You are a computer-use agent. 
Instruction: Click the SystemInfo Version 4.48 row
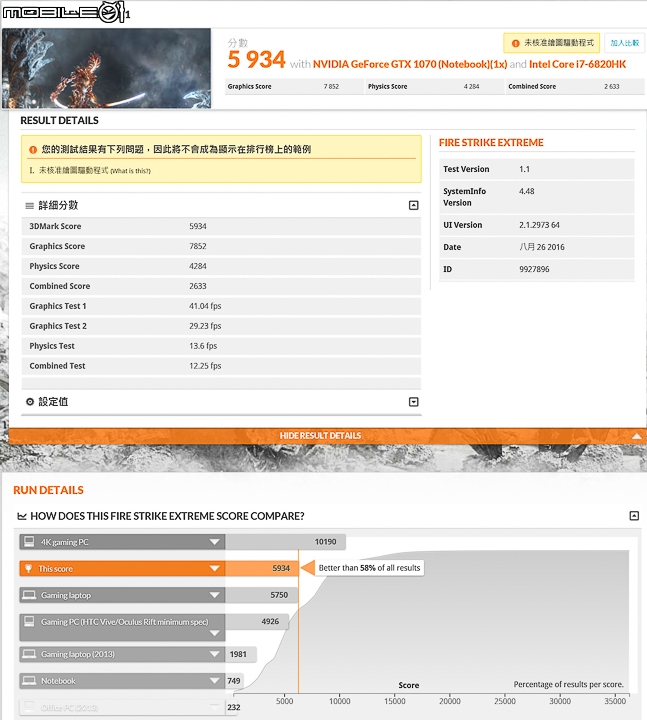tap(537, 197)
